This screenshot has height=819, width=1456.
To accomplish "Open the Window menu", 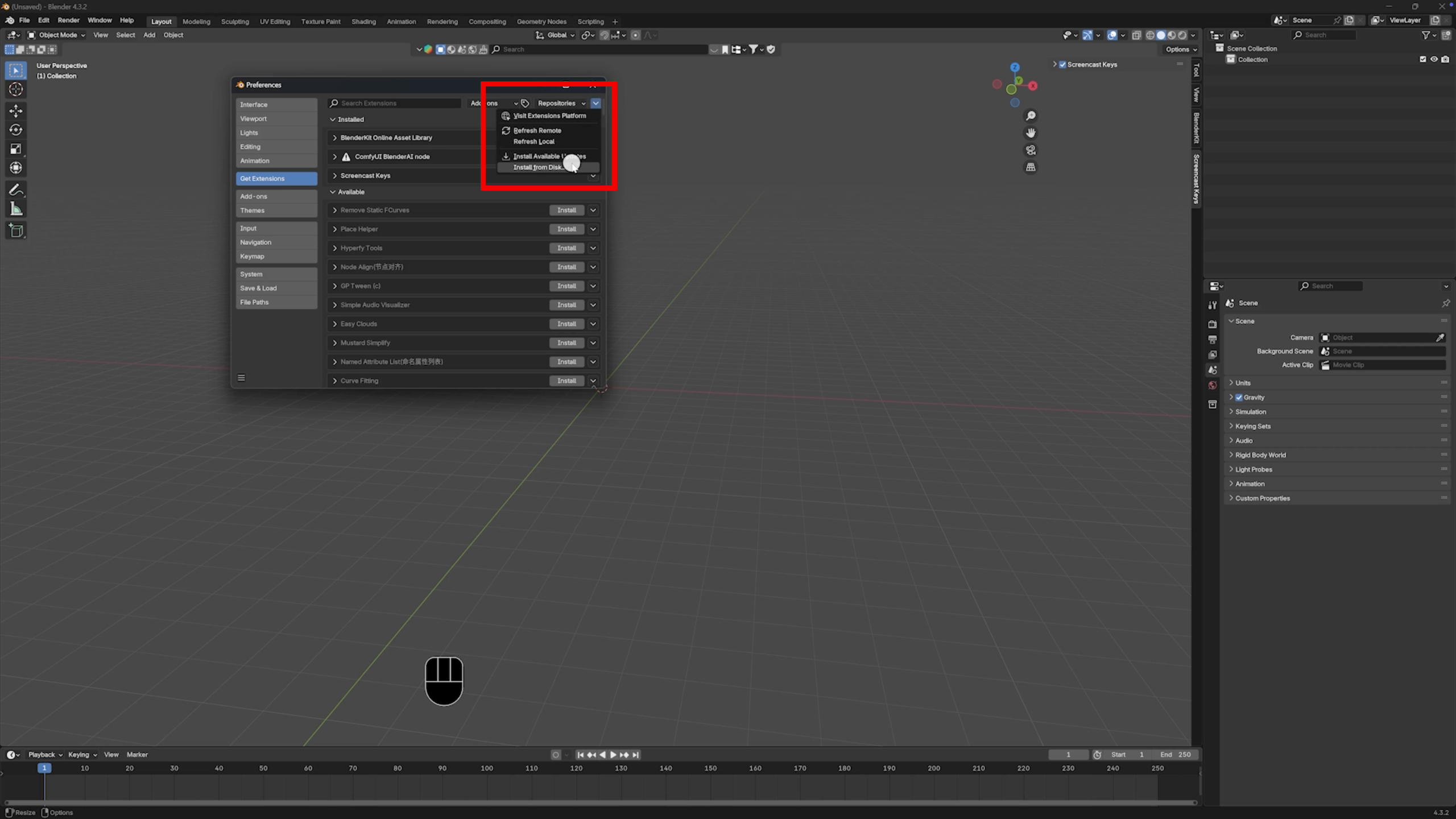I will pyautogui.click(x=100, y=20).
